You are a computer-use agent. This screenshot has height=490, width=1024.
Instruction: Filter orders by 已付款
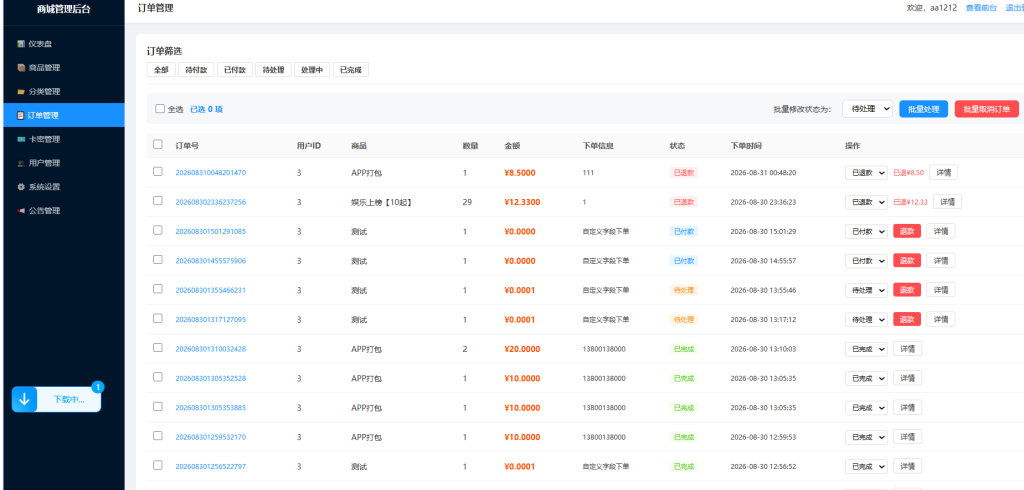[234, 70]
